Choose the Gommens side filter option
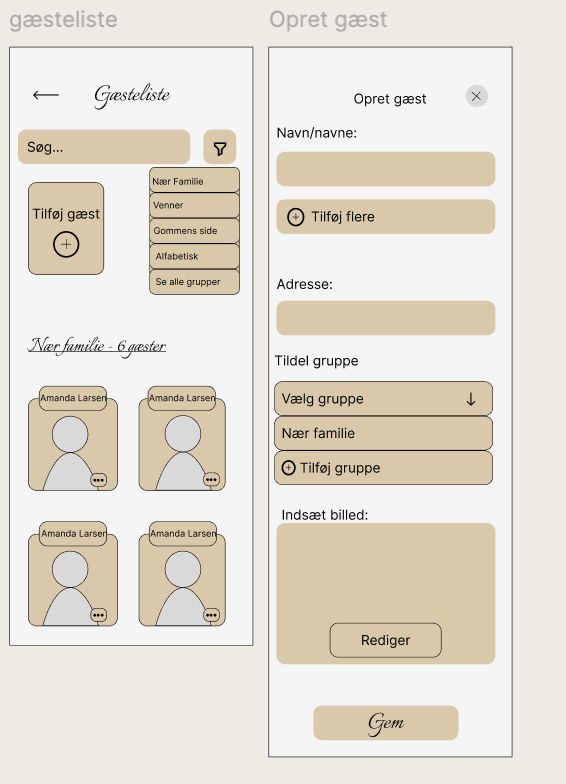 click(194, 231)
